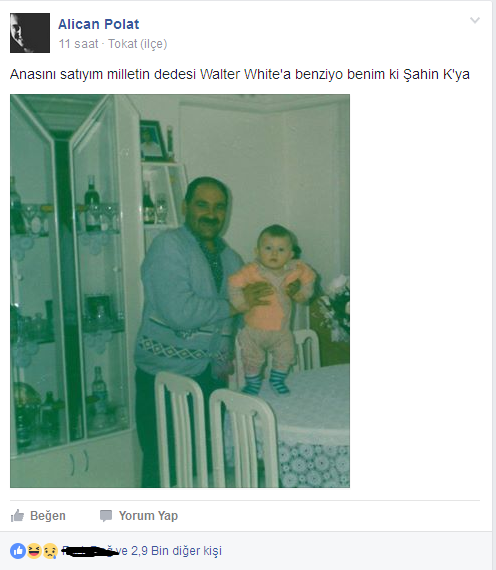This screenshot has width=496, height=570.
Task: Click the Beğen button label
Action: pos(48,516)
